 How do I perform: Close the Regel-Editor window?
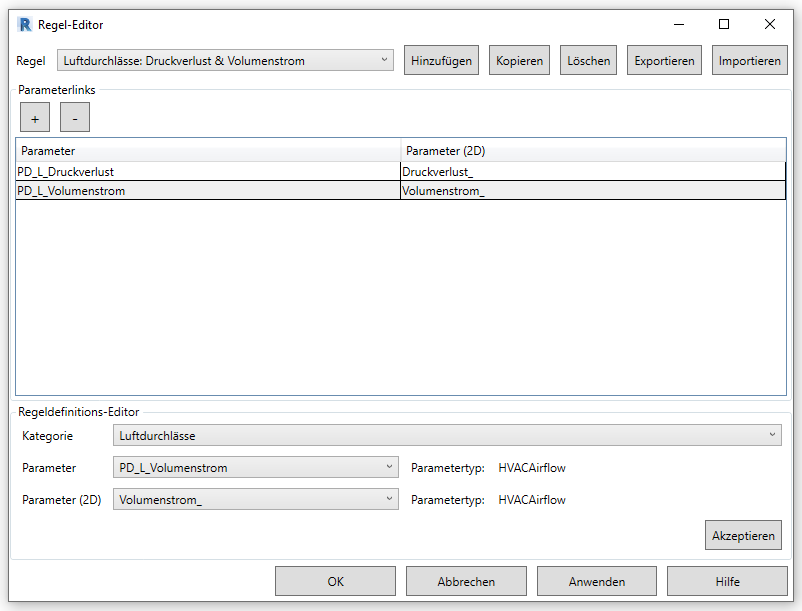(770, 25)
